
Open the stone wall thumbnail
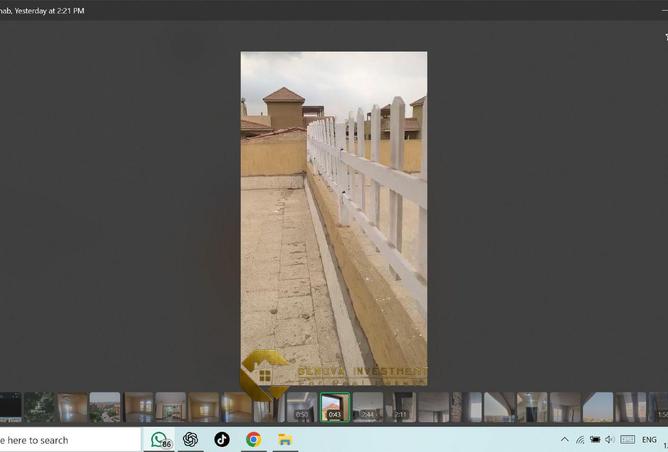pos(466,407)
